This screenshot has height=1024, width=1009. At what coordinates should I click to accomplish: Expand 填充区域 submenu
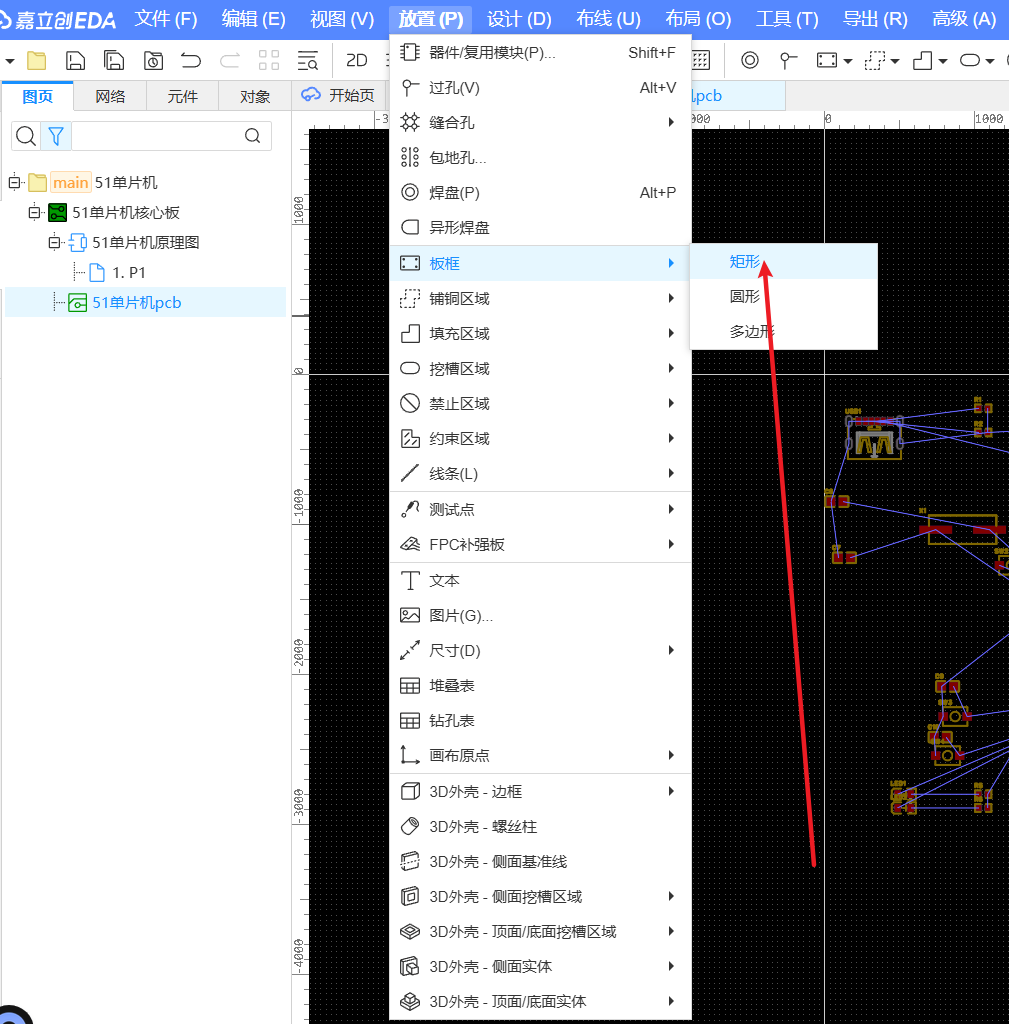point(540,334)
